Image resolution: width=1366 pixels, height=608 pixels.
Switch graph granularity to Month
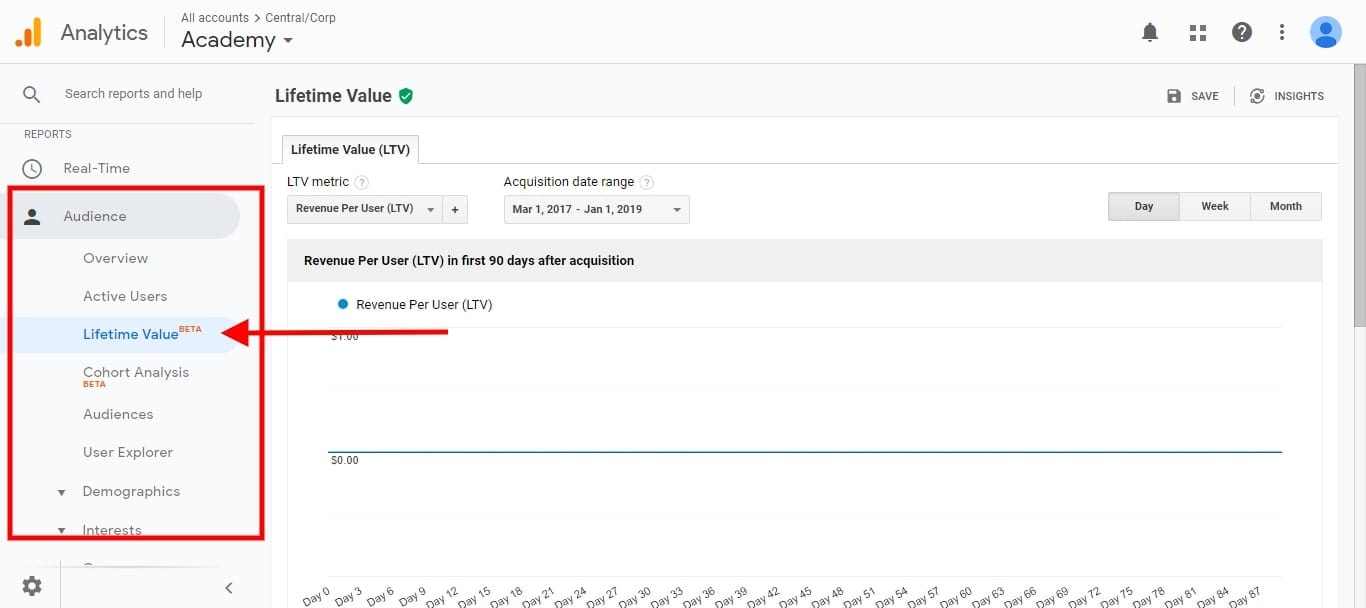pyautogui.click(x=1285, y=206)
